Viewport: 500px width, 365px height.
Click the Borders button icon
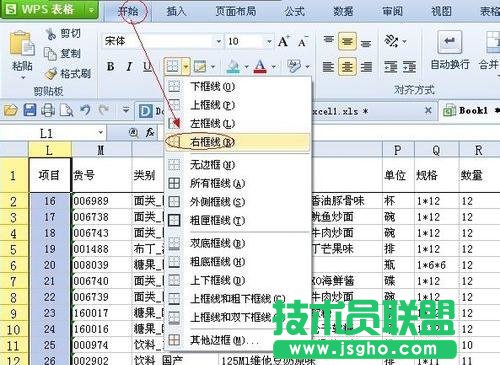[173, 67]
